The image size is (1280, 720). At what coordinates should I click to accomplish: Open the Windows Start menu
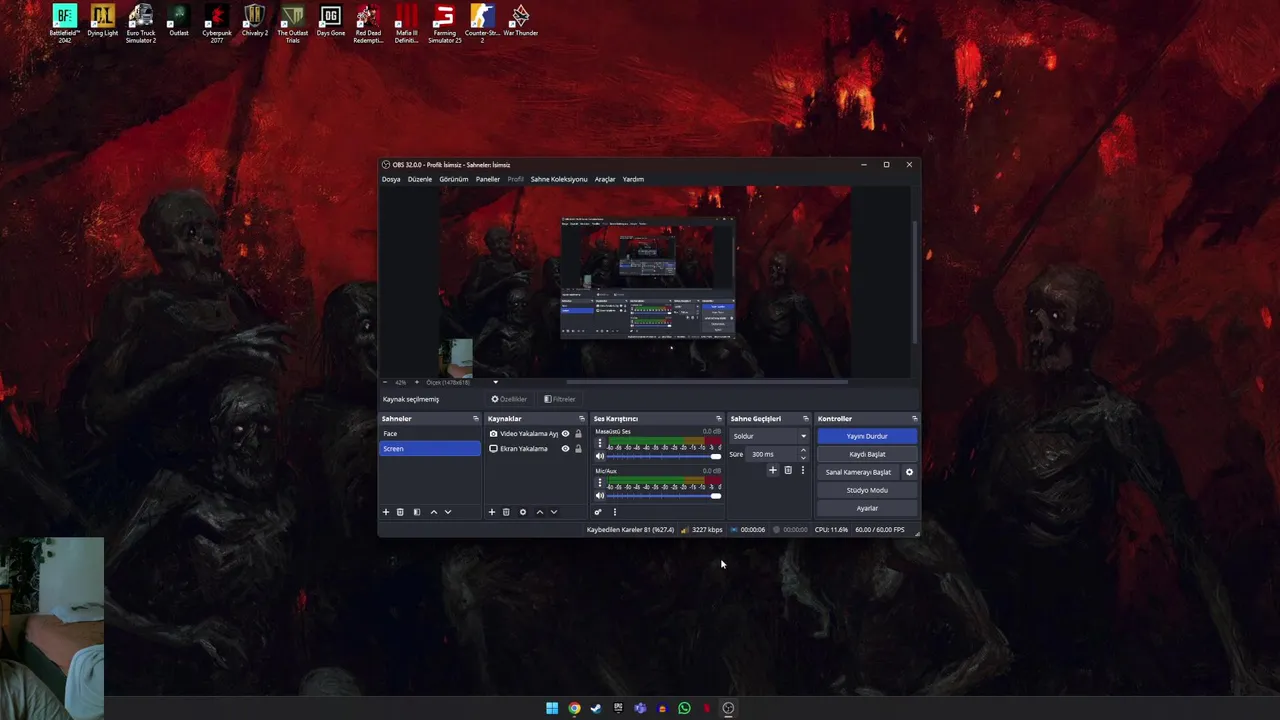pyautogui.click(x=552, y=708)
